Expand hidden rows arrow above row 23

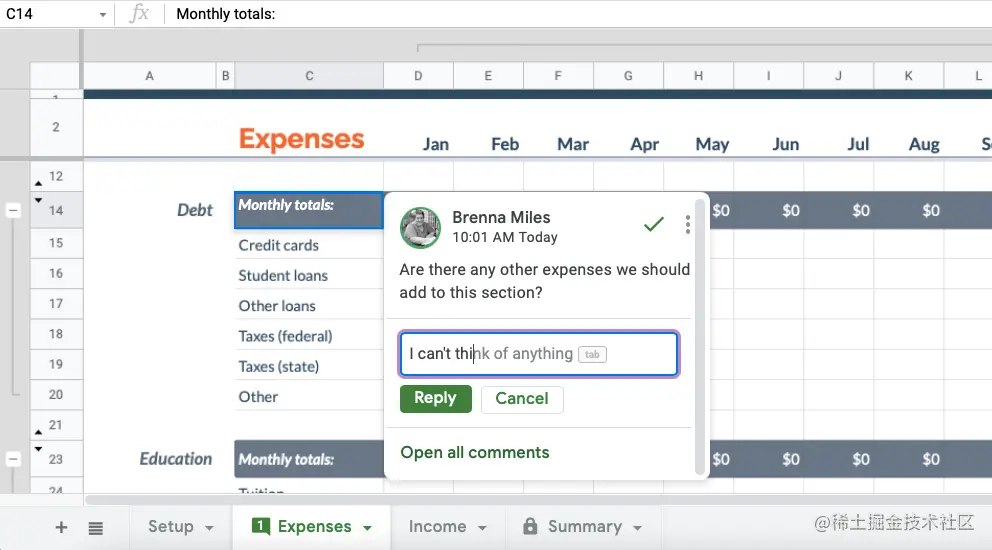tap(38, 449)
